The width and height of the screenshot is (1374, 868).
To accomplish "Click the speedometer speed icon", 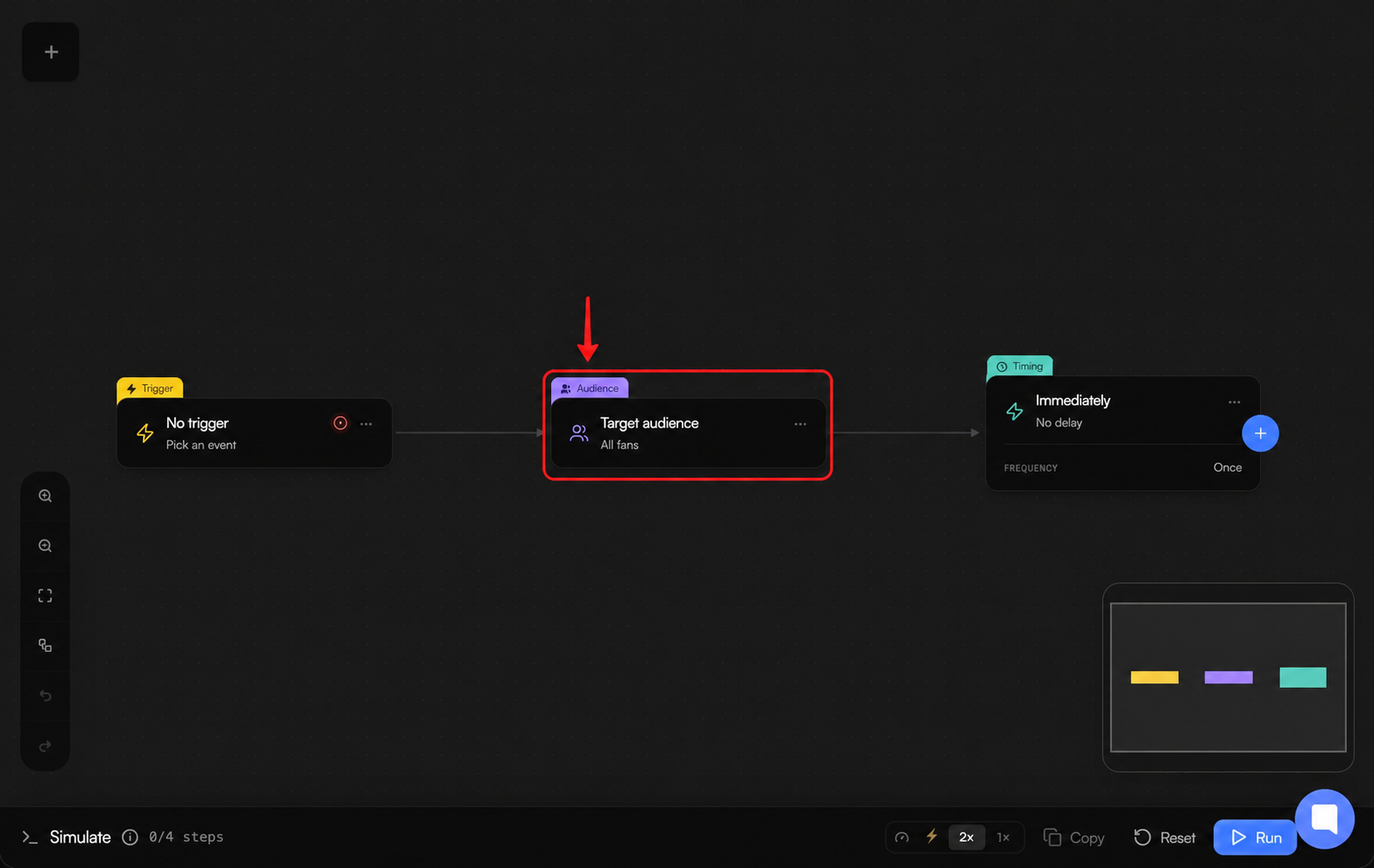I will [x=902, y=838].
